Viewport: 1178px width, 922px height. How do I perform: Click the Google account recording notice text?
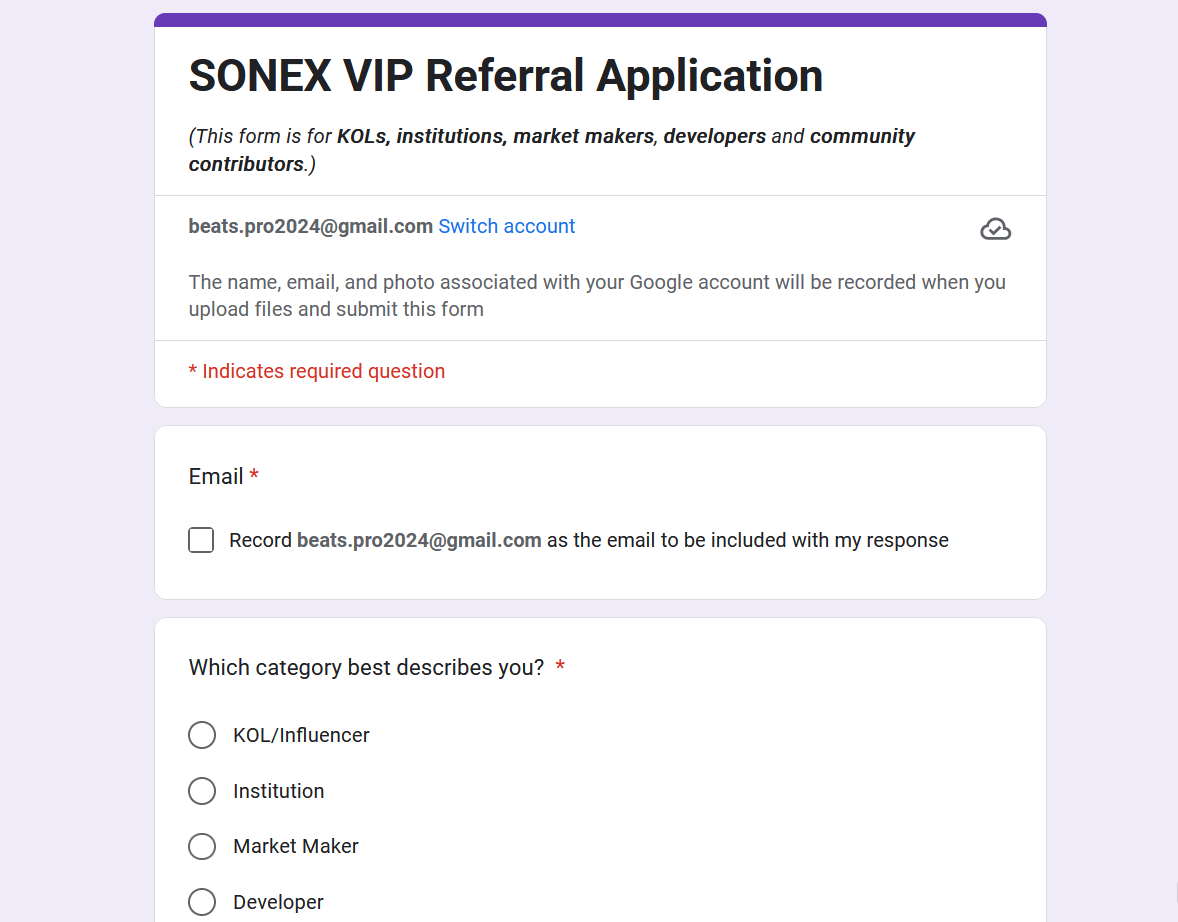click(x=597, y=295)
